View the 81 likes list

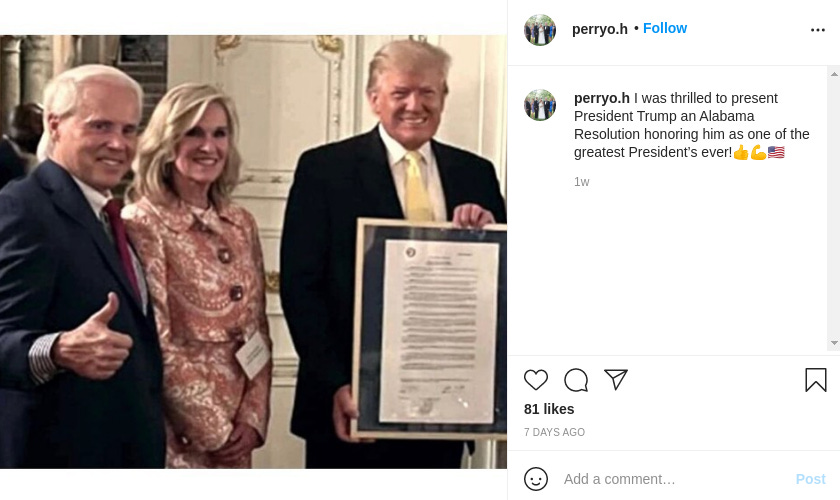[x=549, y=409]
